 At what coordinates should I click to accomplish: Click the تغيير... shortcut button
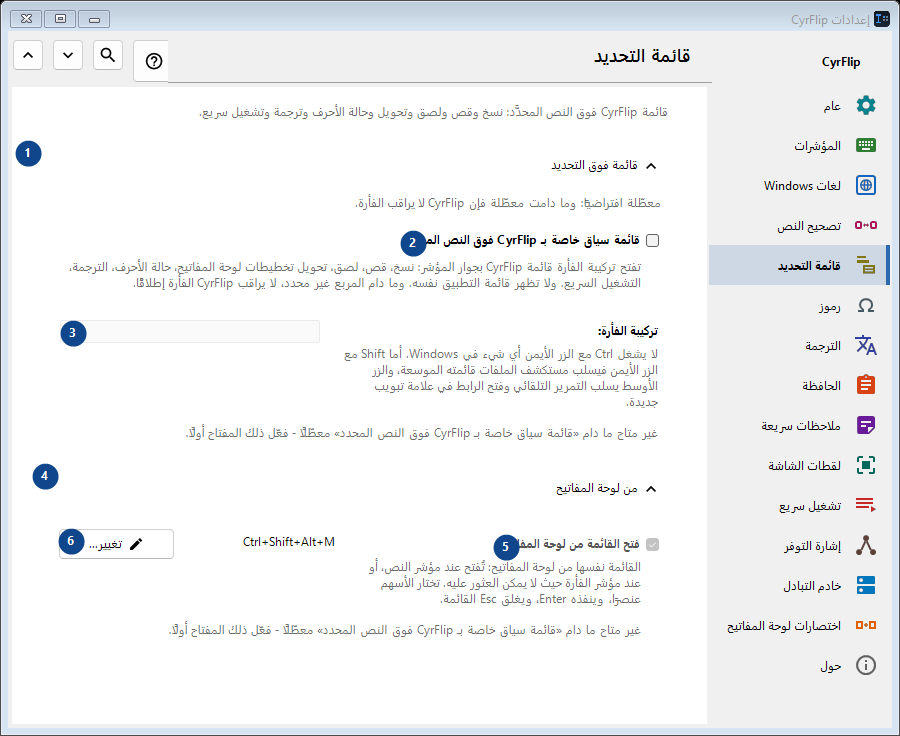117,544
